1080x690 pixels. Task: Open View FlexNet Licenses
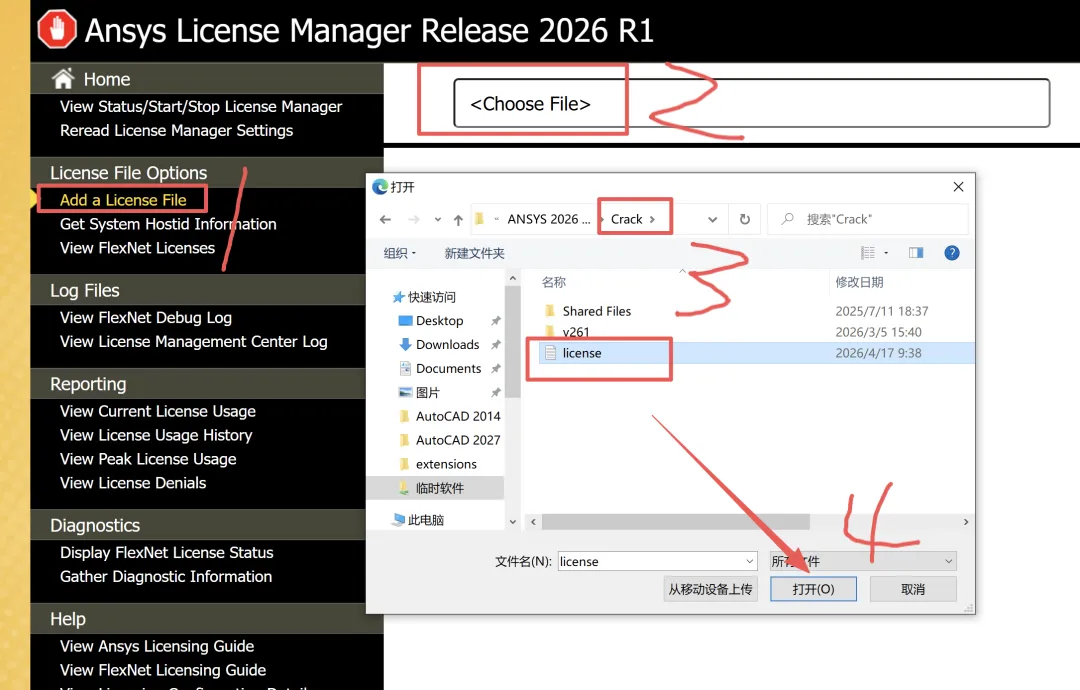click(137, 248)
